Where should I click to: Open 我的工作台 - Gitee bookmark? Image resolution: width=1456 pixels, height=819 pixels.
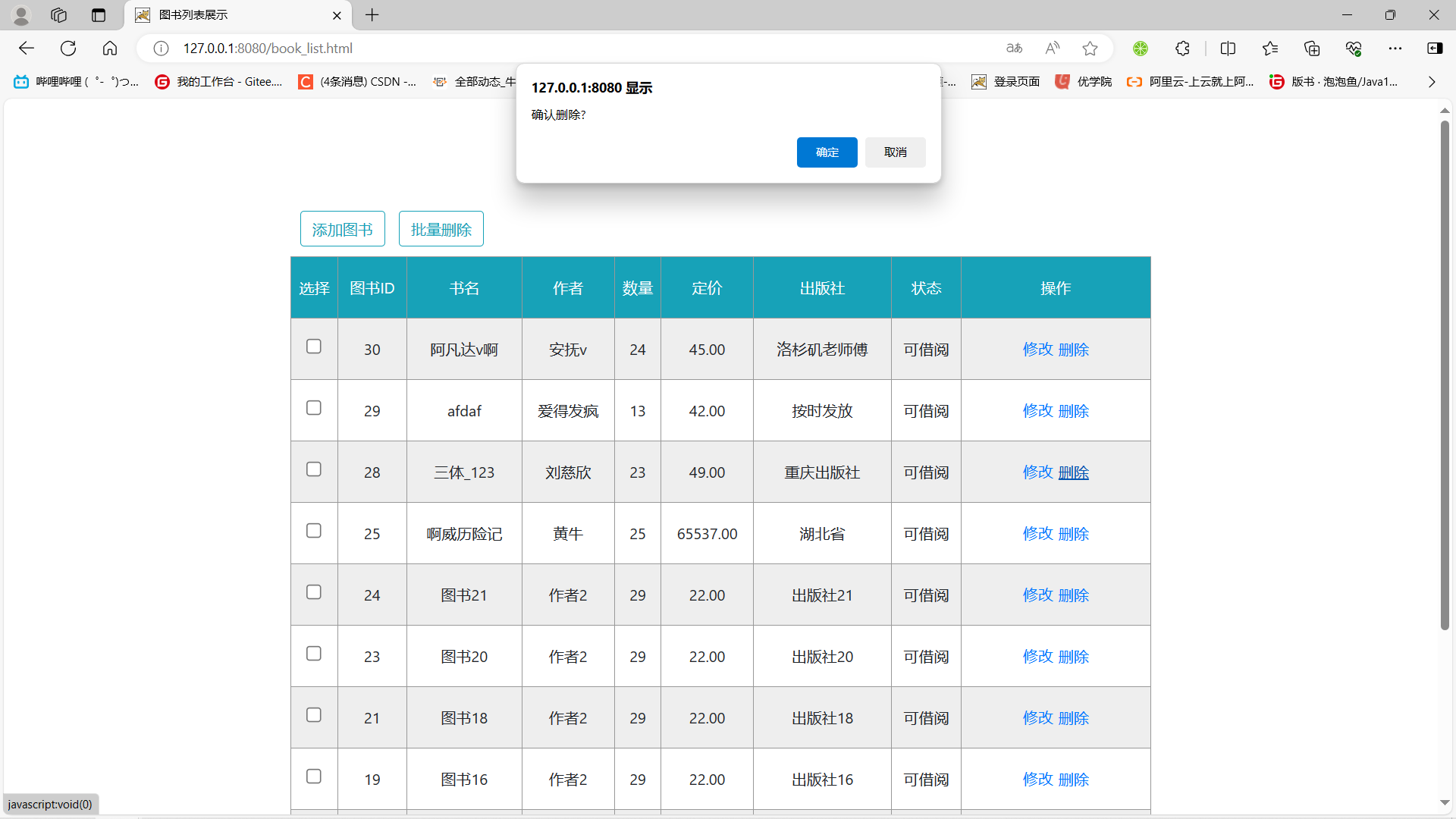(x=218, y=82)
